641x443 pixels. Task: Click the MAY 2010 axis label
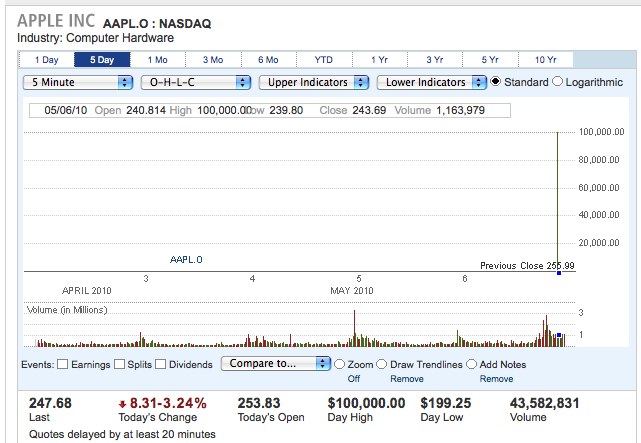click(352, 291)
